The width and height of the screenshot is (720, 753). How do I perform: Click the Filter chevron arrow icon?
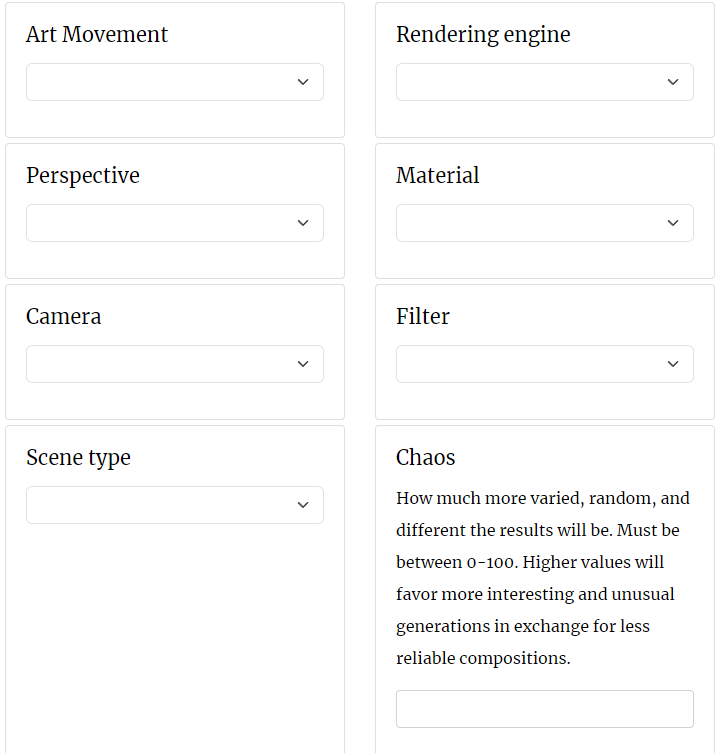[x=673, y=364]
